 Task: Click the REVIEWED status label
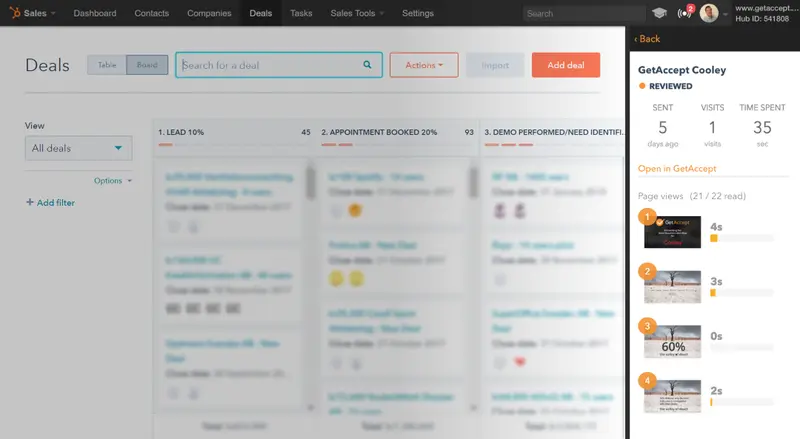tap(670, 86)
